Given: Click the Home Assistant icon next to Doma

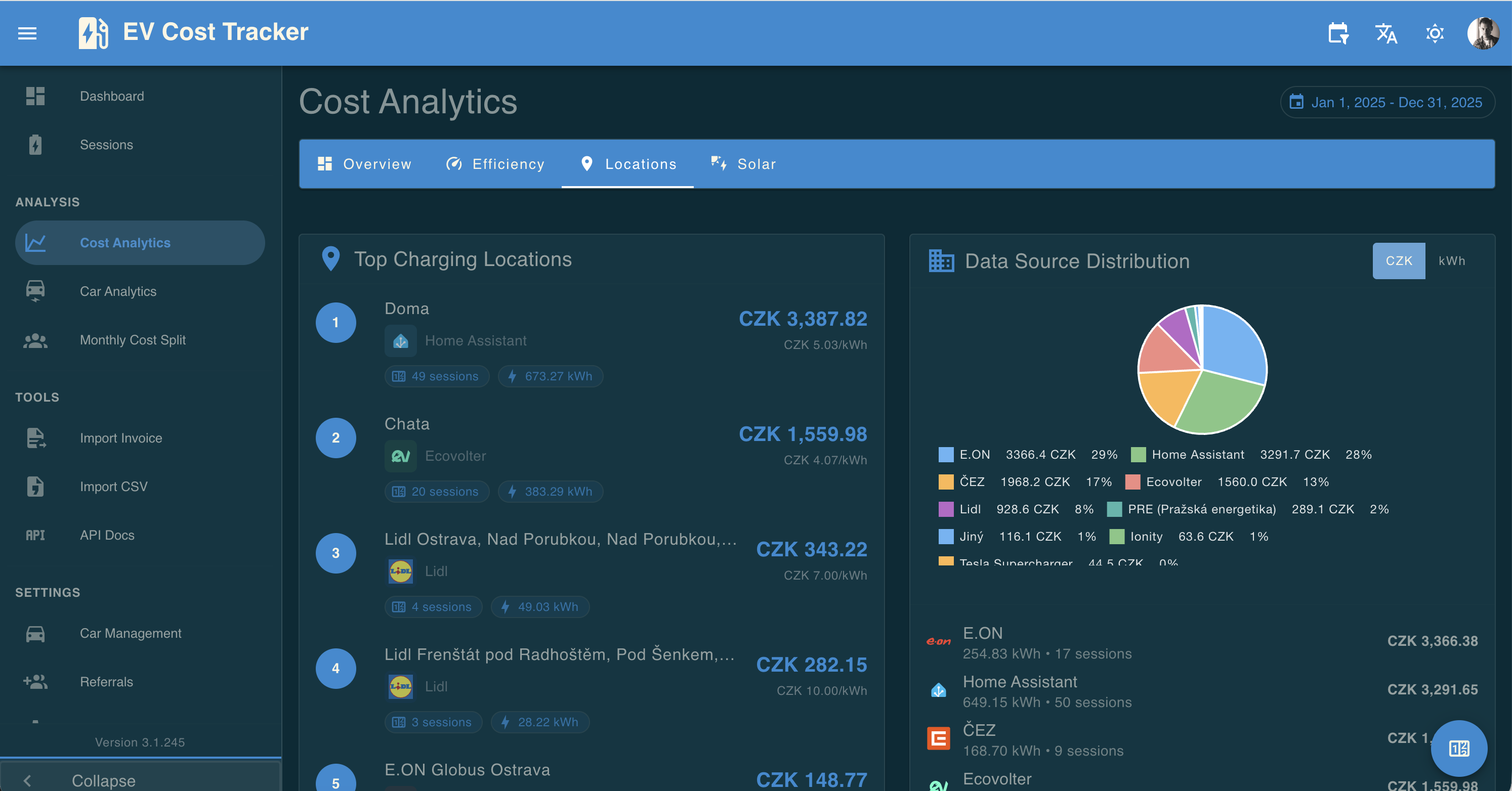Looking at the screenshot, I should point(401,340).
